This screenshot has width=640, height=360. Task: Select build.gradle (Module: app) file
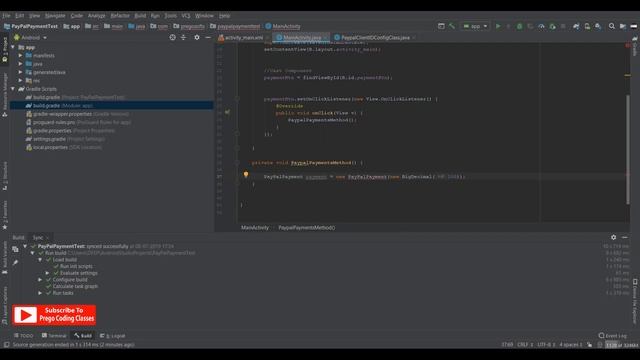(112, 105)
